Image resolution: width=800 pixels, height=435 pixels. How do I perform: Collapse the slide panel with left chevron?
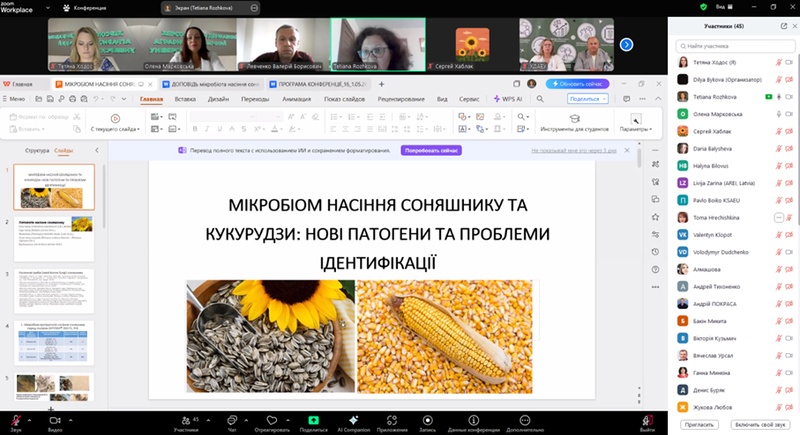coord(97,150)
